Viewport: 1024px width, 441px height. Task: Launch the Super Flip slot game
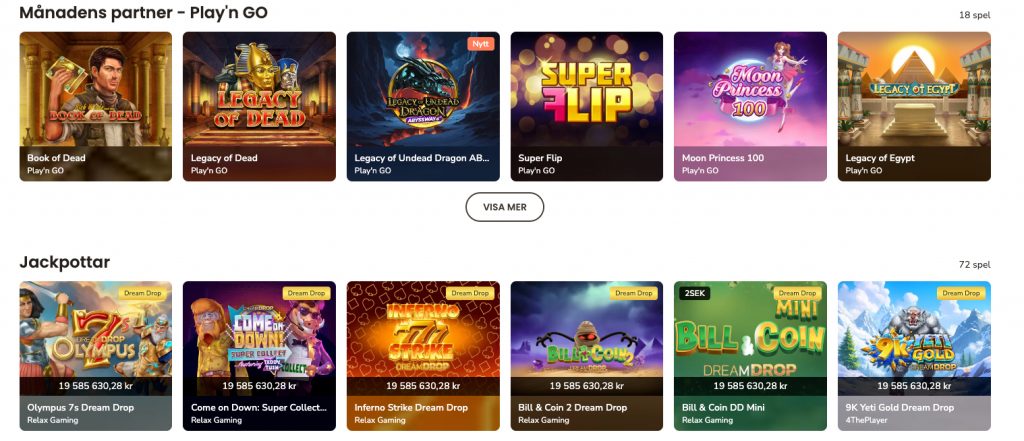click(x=586, y=106)
